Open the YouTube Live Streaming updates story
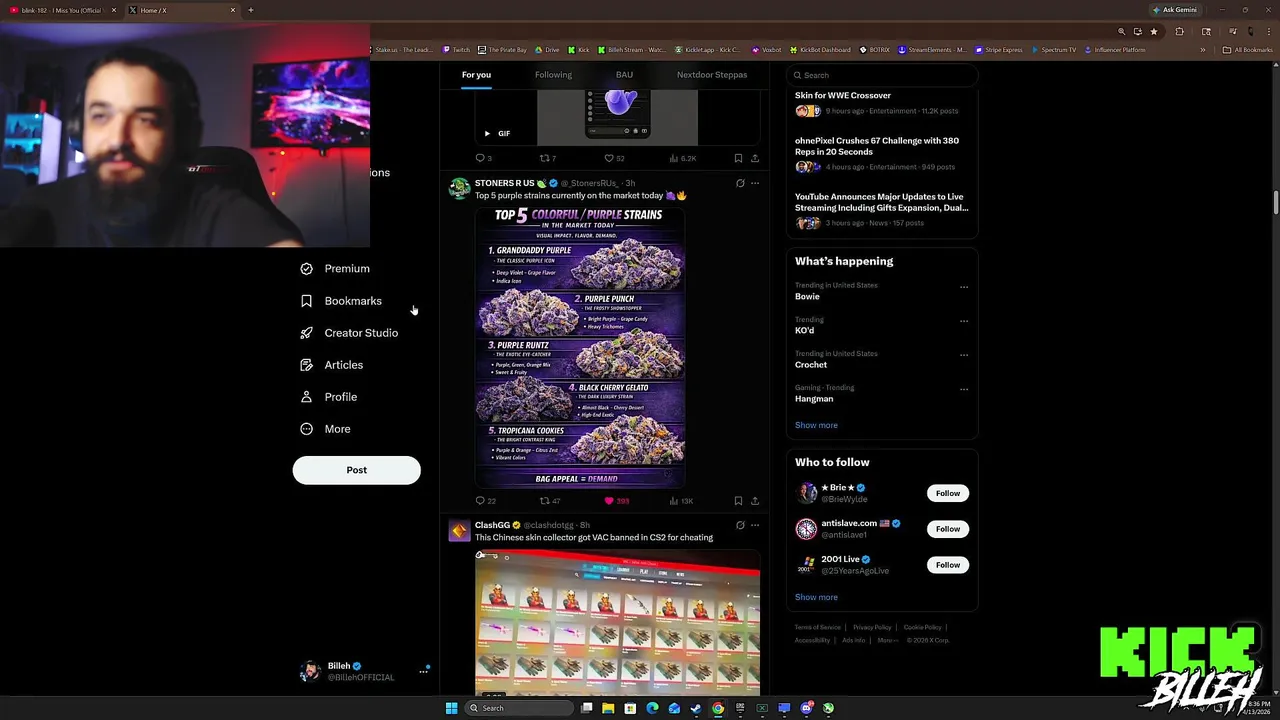This screenshot has width=1280, height=720. 881,209
